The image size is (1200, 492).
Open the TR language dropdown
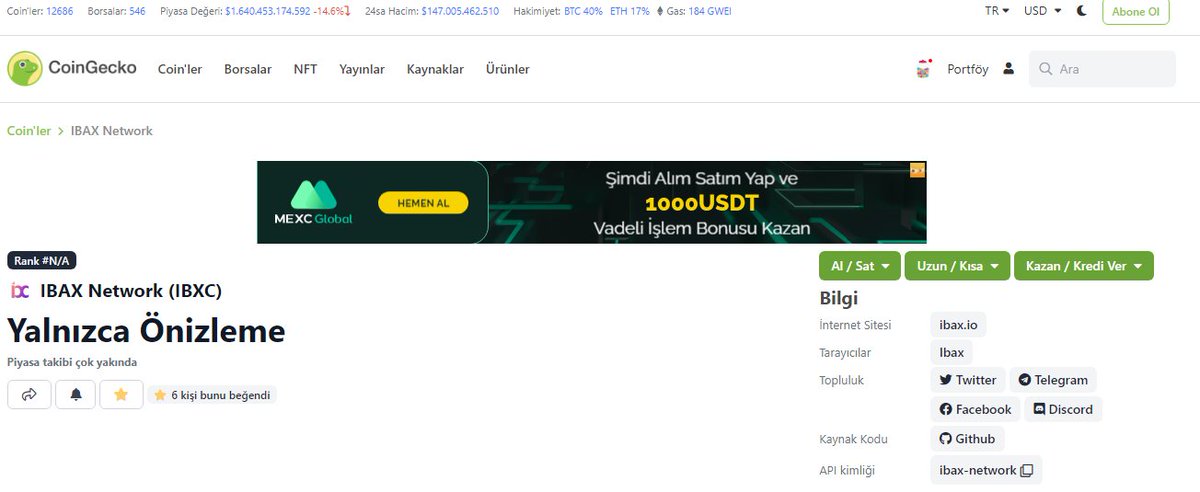click(x=997, y=11)
